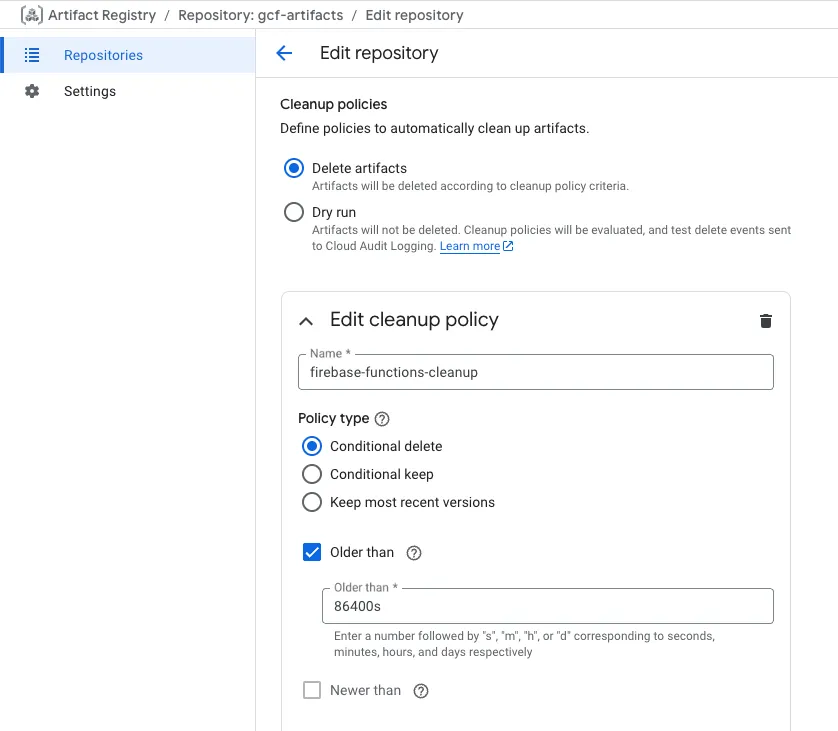Uncheck the Older than checkbox
This screenshot has height=731, width=838.
(x=312, y=552)
